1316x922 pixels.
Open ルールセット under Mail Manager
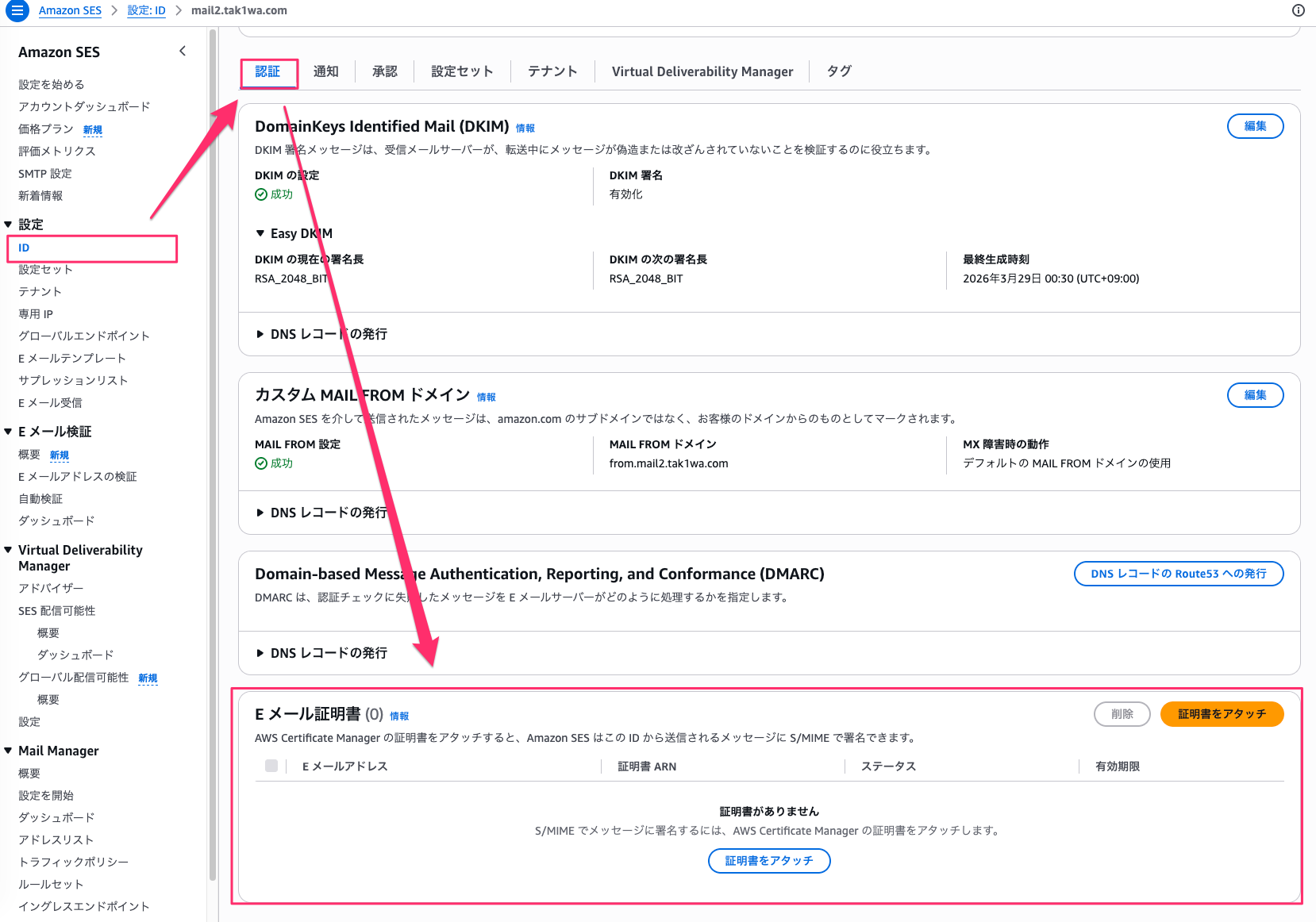click(51, 884)
